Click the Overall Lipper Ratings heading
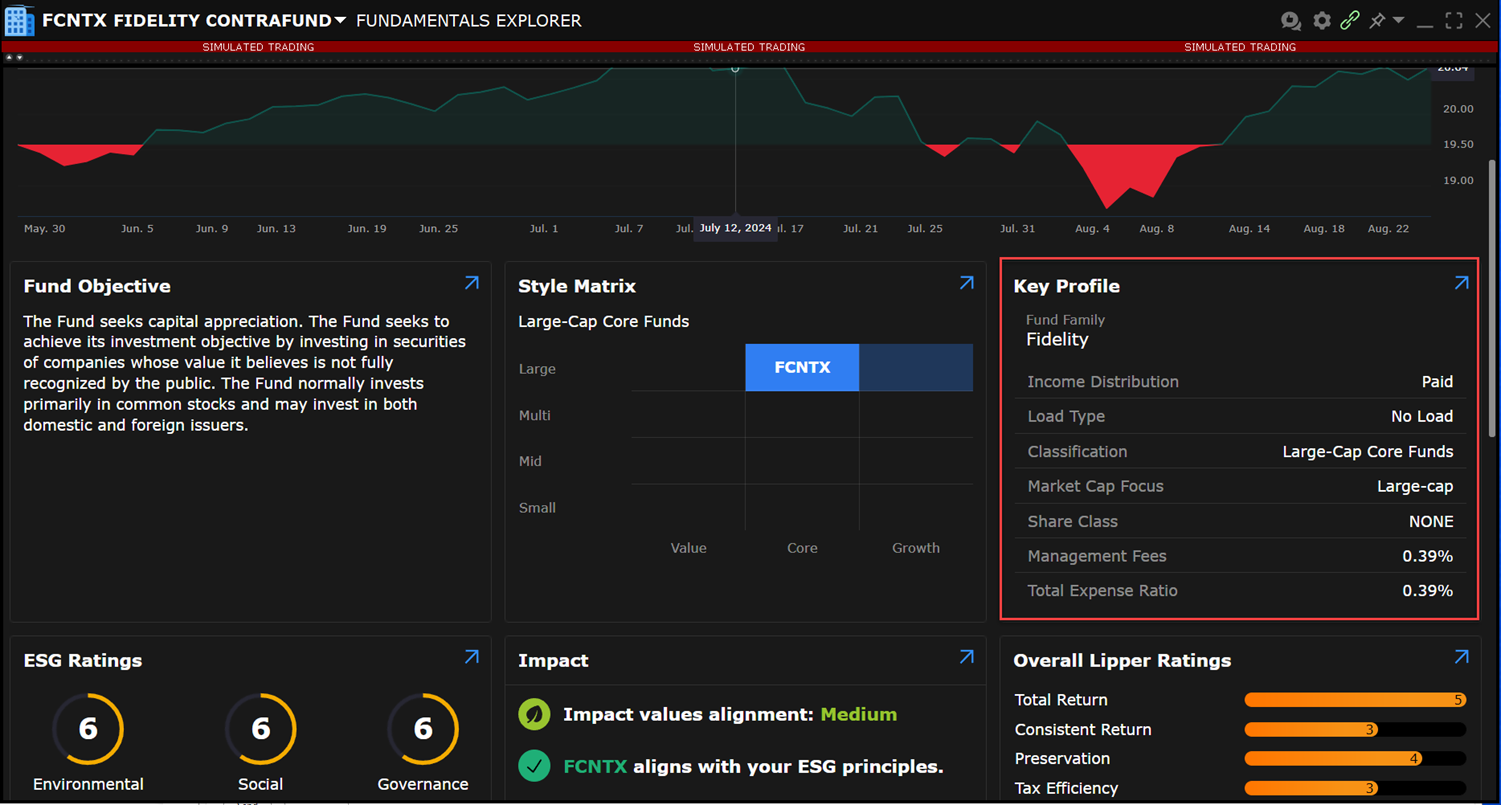The image size is (1501, 805). (x=1122, y=661)
